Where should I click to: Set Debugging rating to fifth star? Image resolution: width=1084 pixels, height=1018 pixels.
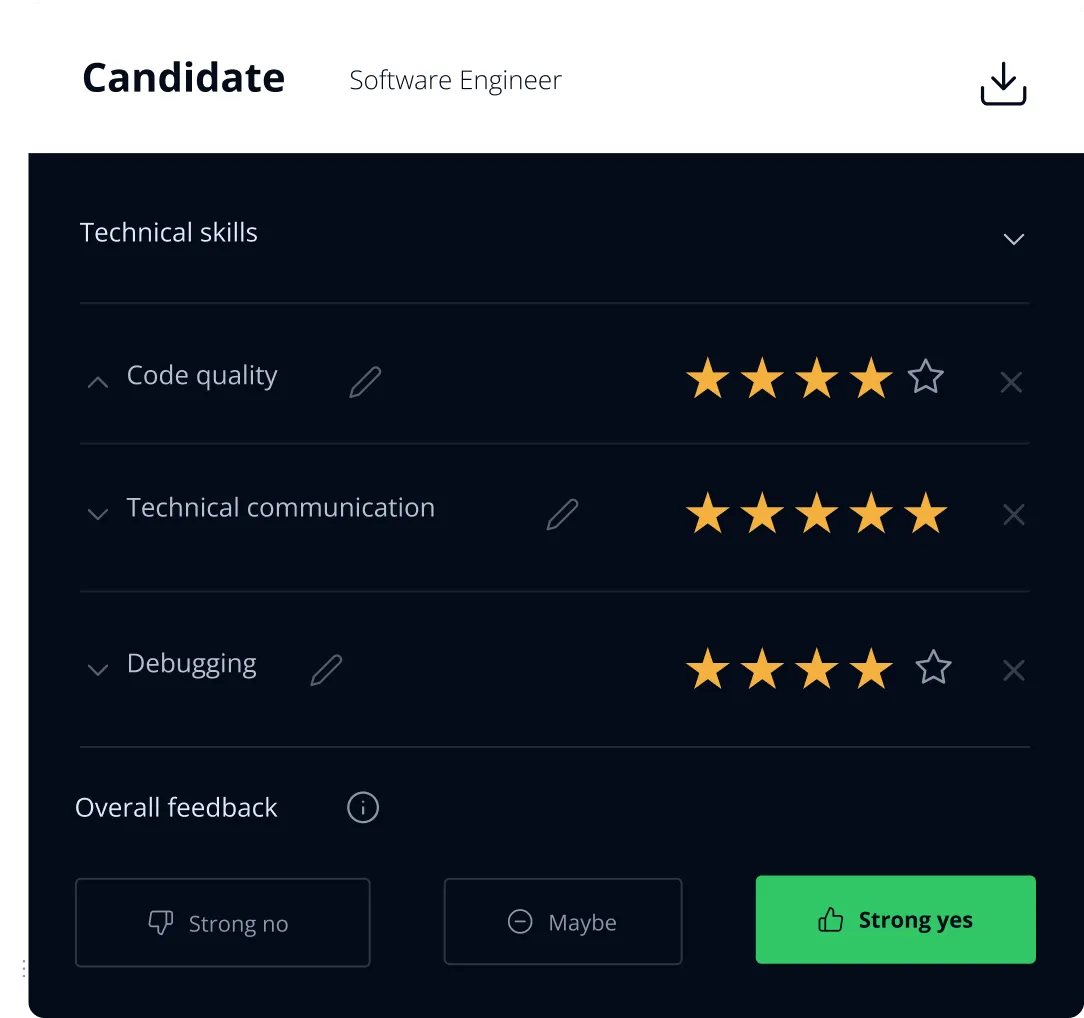933,668
